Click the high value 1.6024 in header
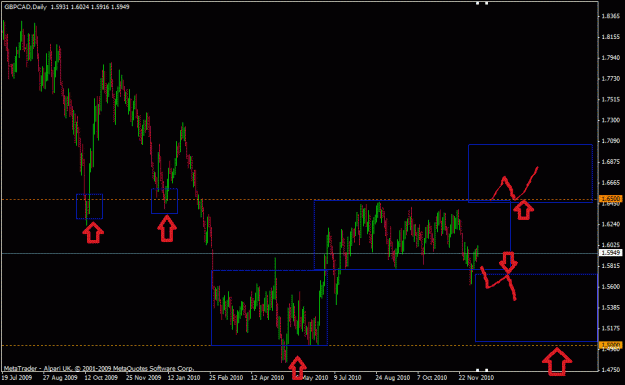 point(80,7)
